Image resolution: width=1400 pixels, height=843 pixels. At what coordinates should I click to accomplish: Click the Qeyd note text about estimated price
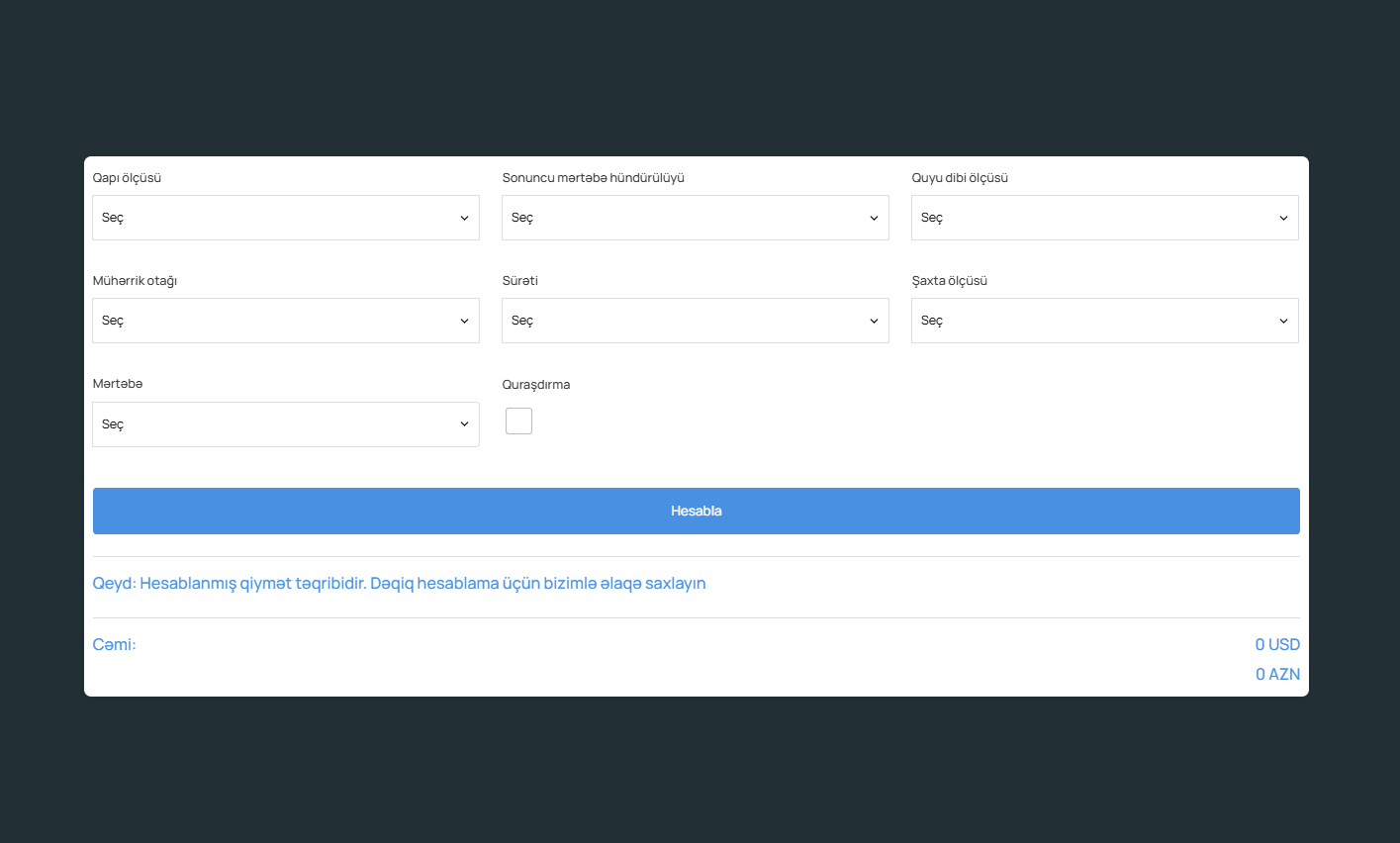tap(399, 584)
